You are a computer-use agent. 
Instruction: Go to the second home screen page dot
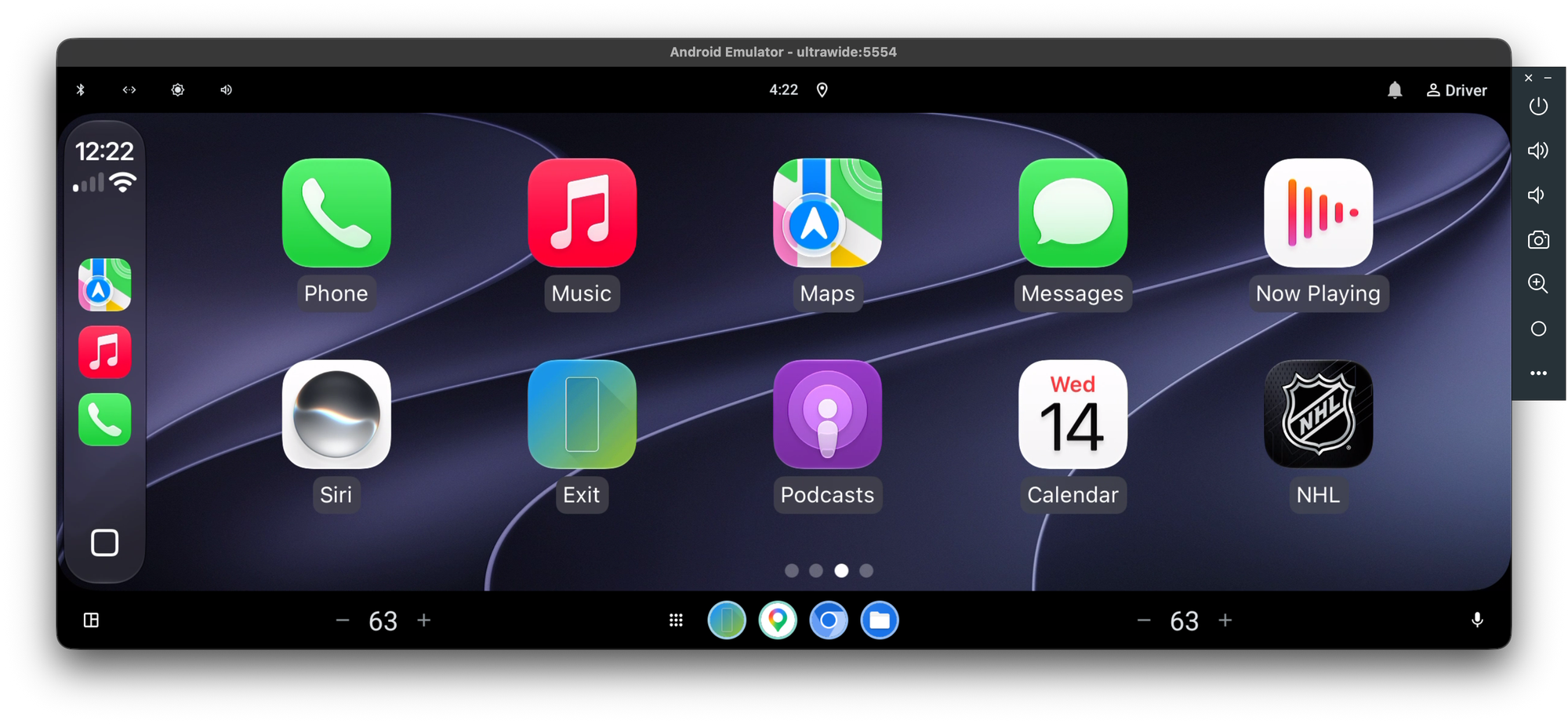point(816,570)
